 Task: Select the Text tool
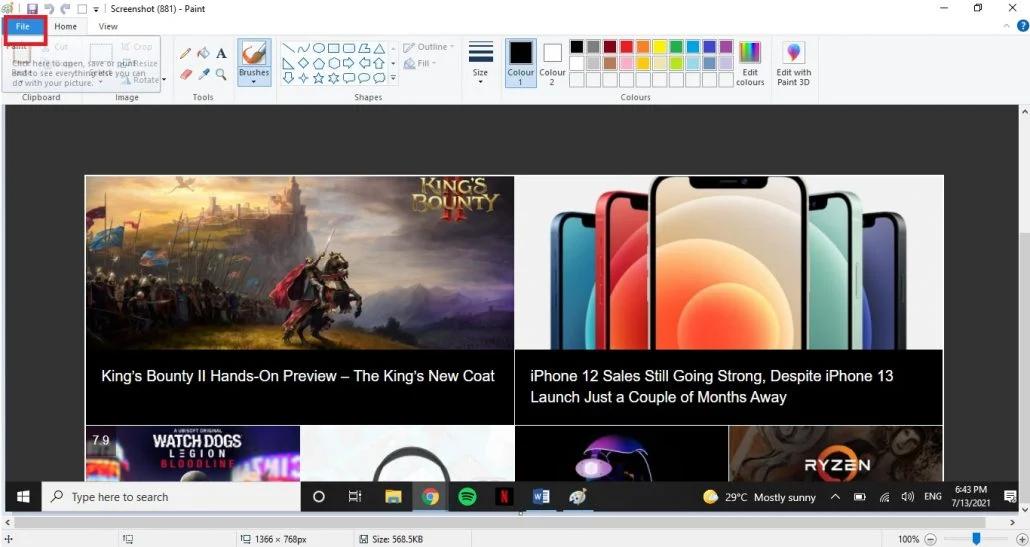point(221,53)
